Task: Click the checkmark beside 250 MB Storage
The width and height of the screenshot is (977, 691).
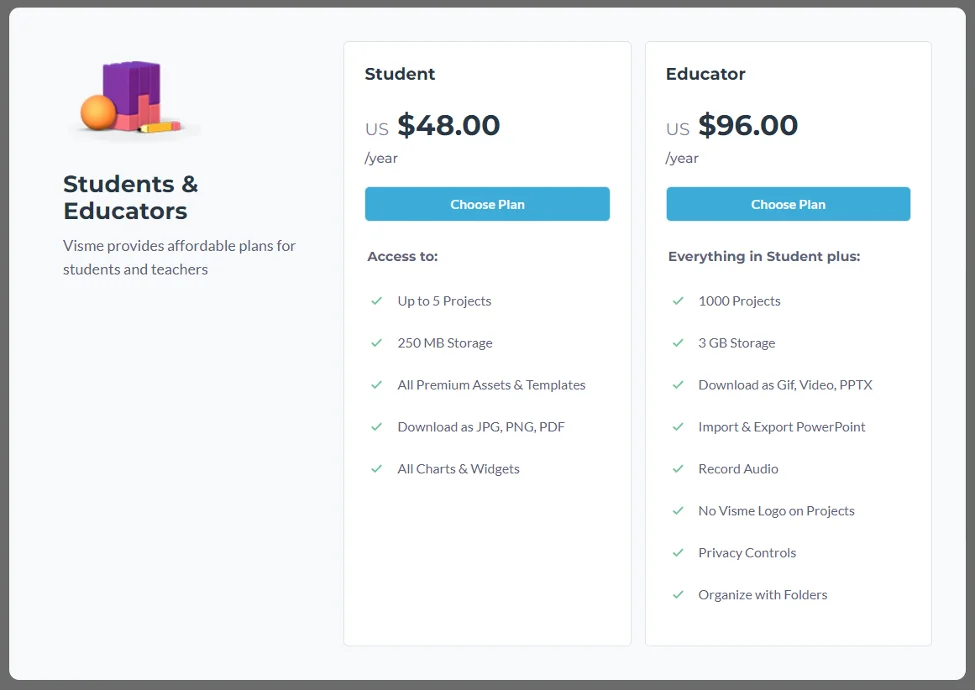Action: tap(376, 343)
